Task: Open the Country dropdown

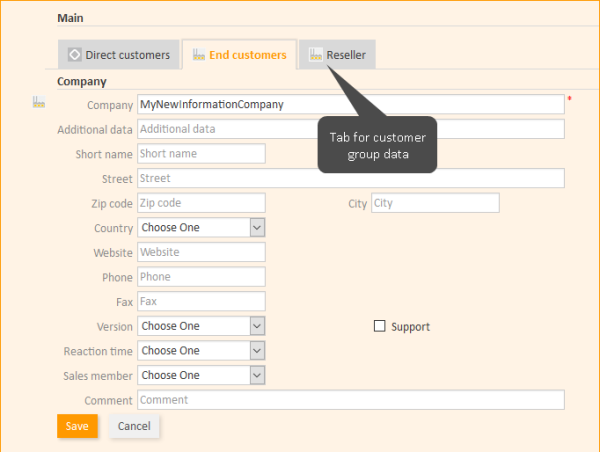Action: click(201, 227)
